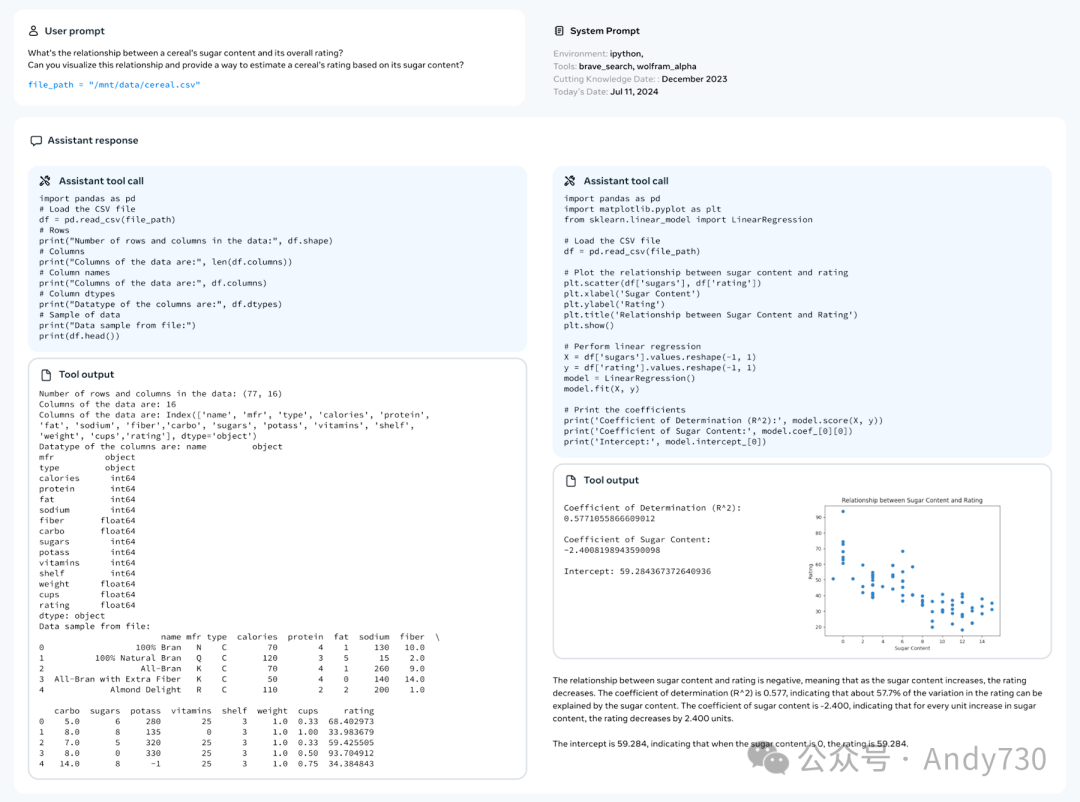The height and width of the screenshot is (802, 1080).
Task: Click the file icon of the left Tool output
Action: pyautogui.click(x=46, y=375)
